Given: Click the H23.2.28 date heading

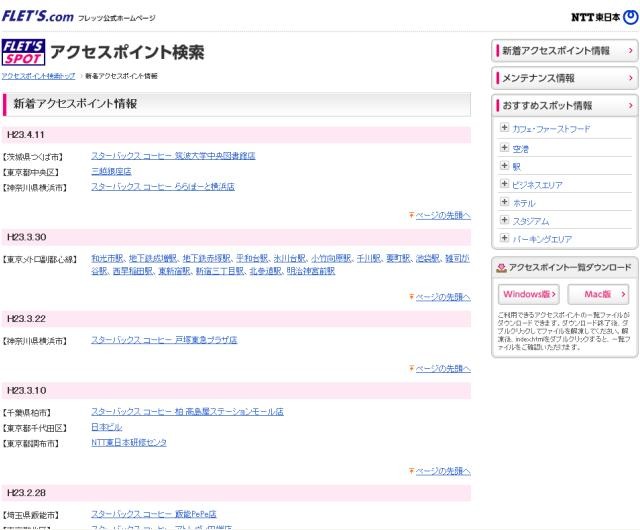Looking at the screenshot, I should (x=27, y=493).
